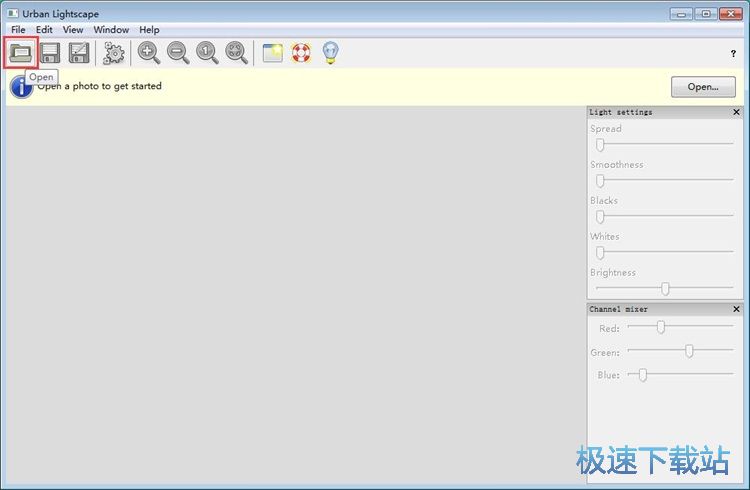
Task: Click the Open folder toolbar icon
Action: 21,52
